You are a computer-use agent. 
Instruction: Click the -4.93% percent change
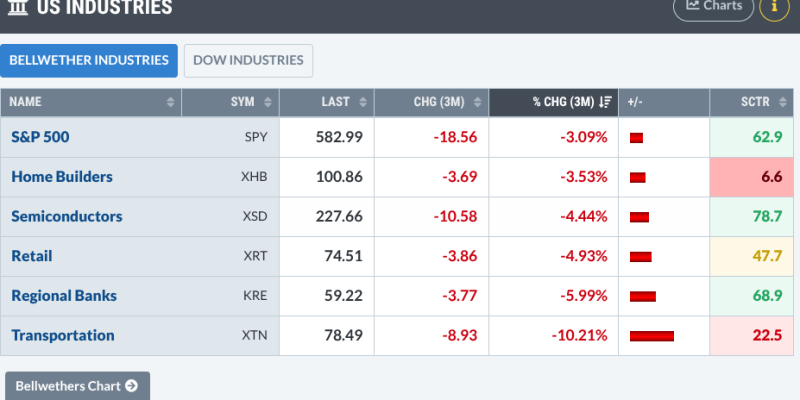click(x=584, y=256)
